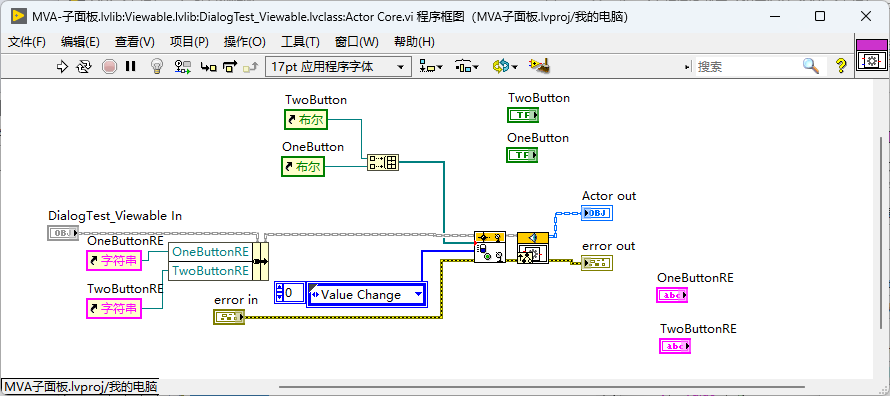Click the VI icon pane top right

click(871, 56)
